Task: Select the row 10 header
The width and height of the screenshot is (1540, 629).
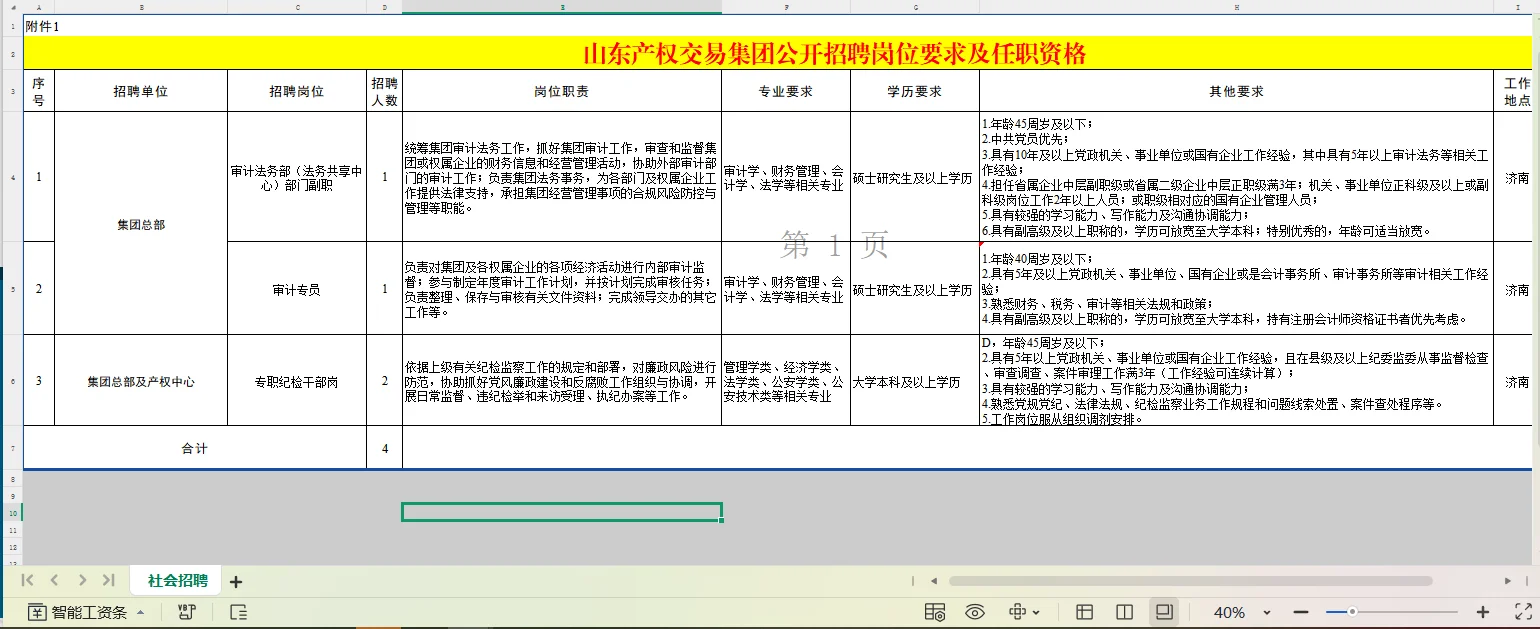Action: tap(12, 512)
